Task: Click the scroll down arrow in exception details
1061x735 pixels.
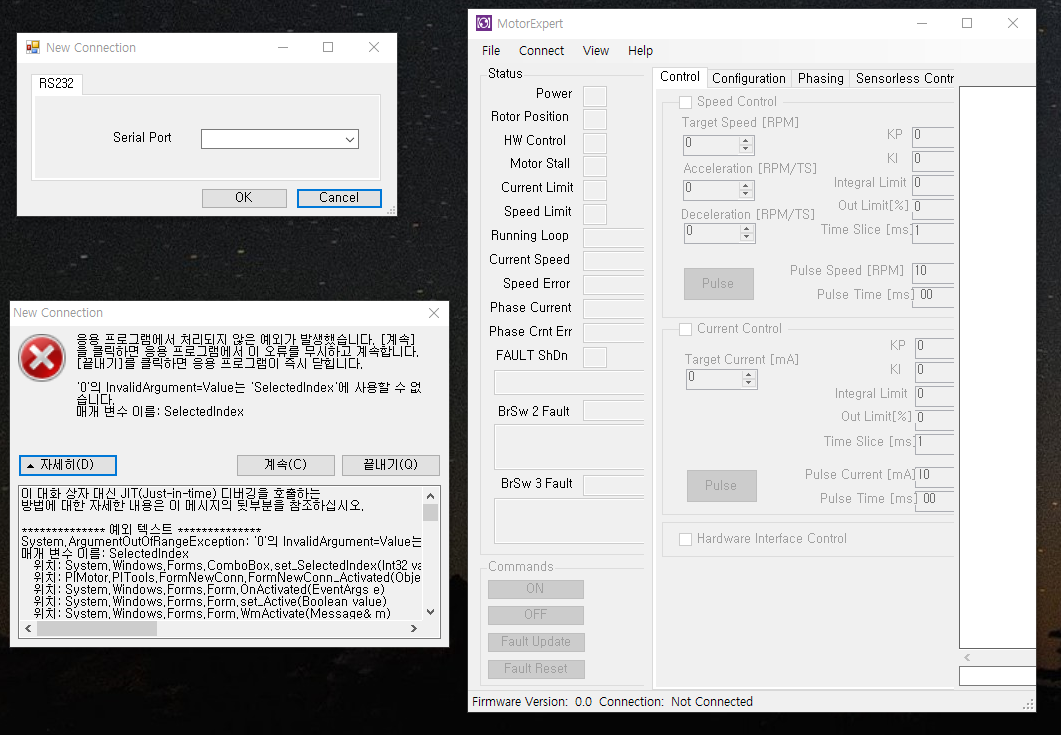Action: click(x=430, y=612)
